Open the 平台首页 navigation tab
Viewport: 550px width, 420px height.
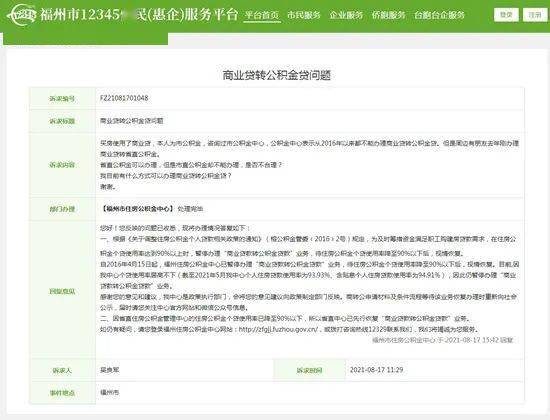pos(262,15)
